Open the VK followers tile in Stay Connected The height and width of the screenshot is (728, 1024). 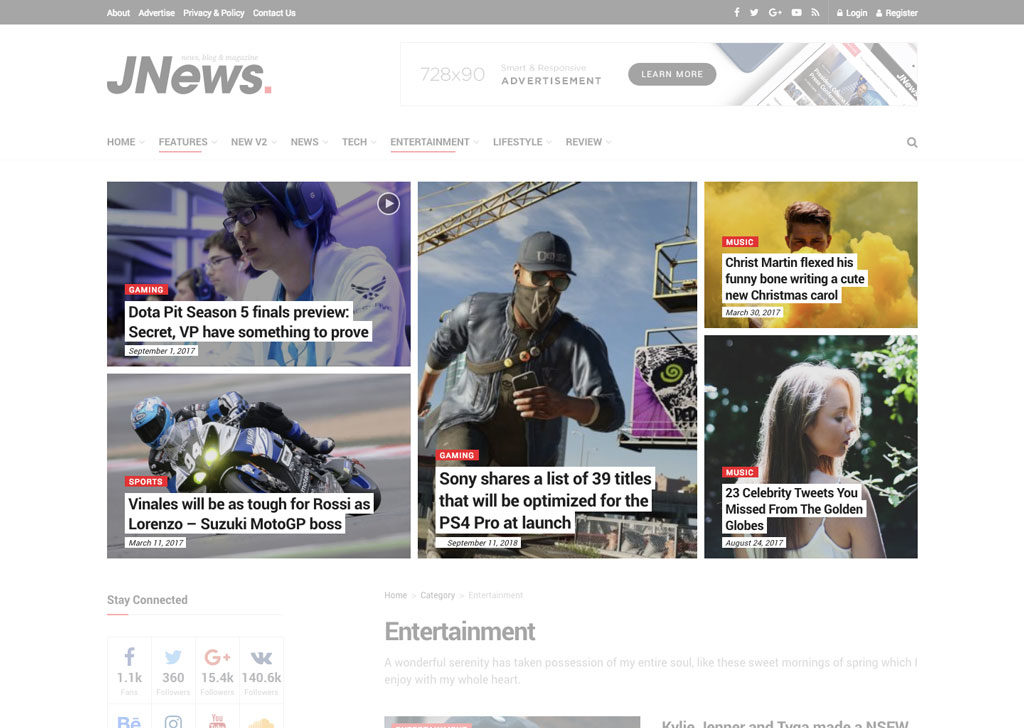click(261, 666)
